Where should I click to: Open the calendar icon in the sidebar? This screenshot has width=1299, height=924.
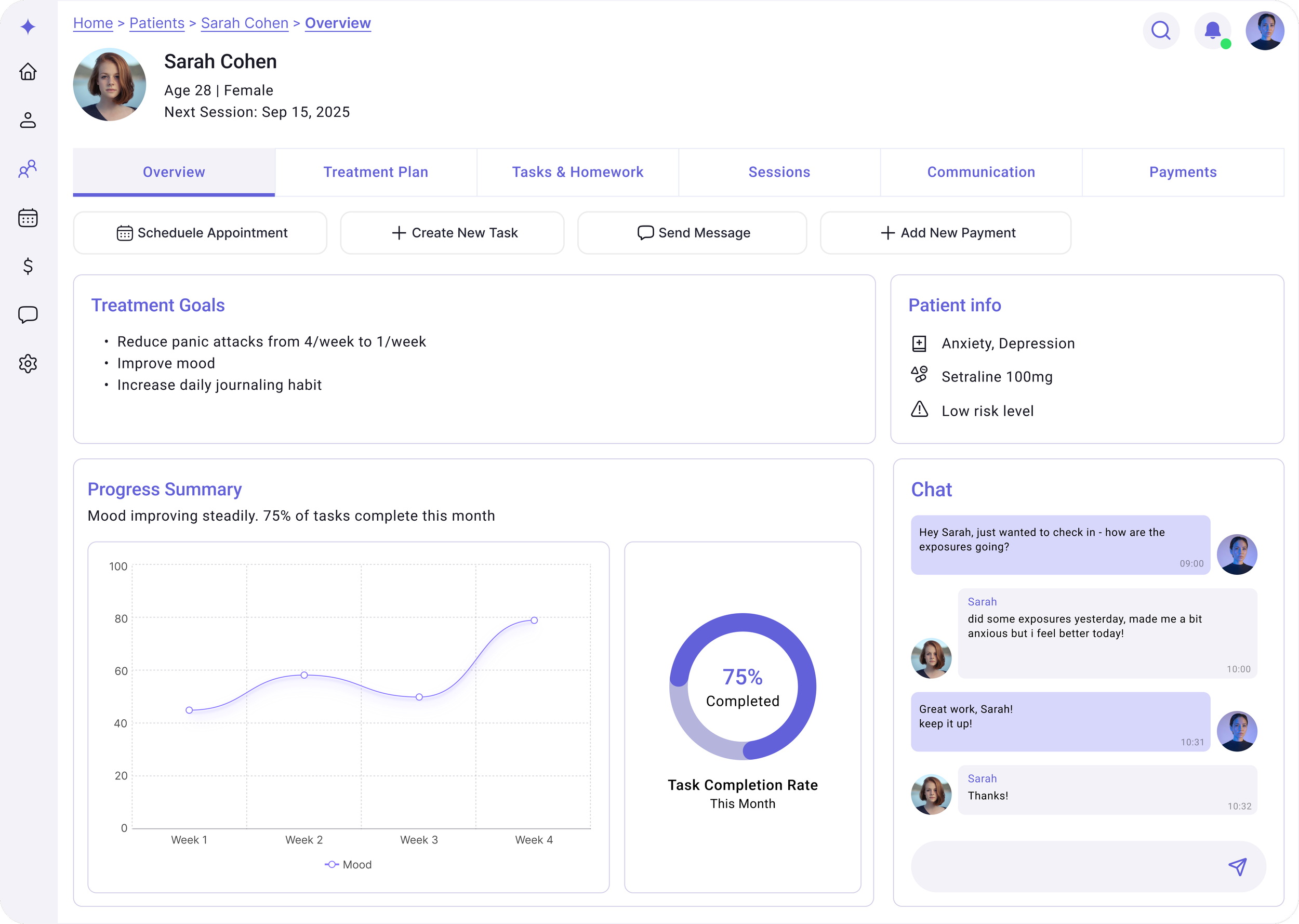coord(28,218)
